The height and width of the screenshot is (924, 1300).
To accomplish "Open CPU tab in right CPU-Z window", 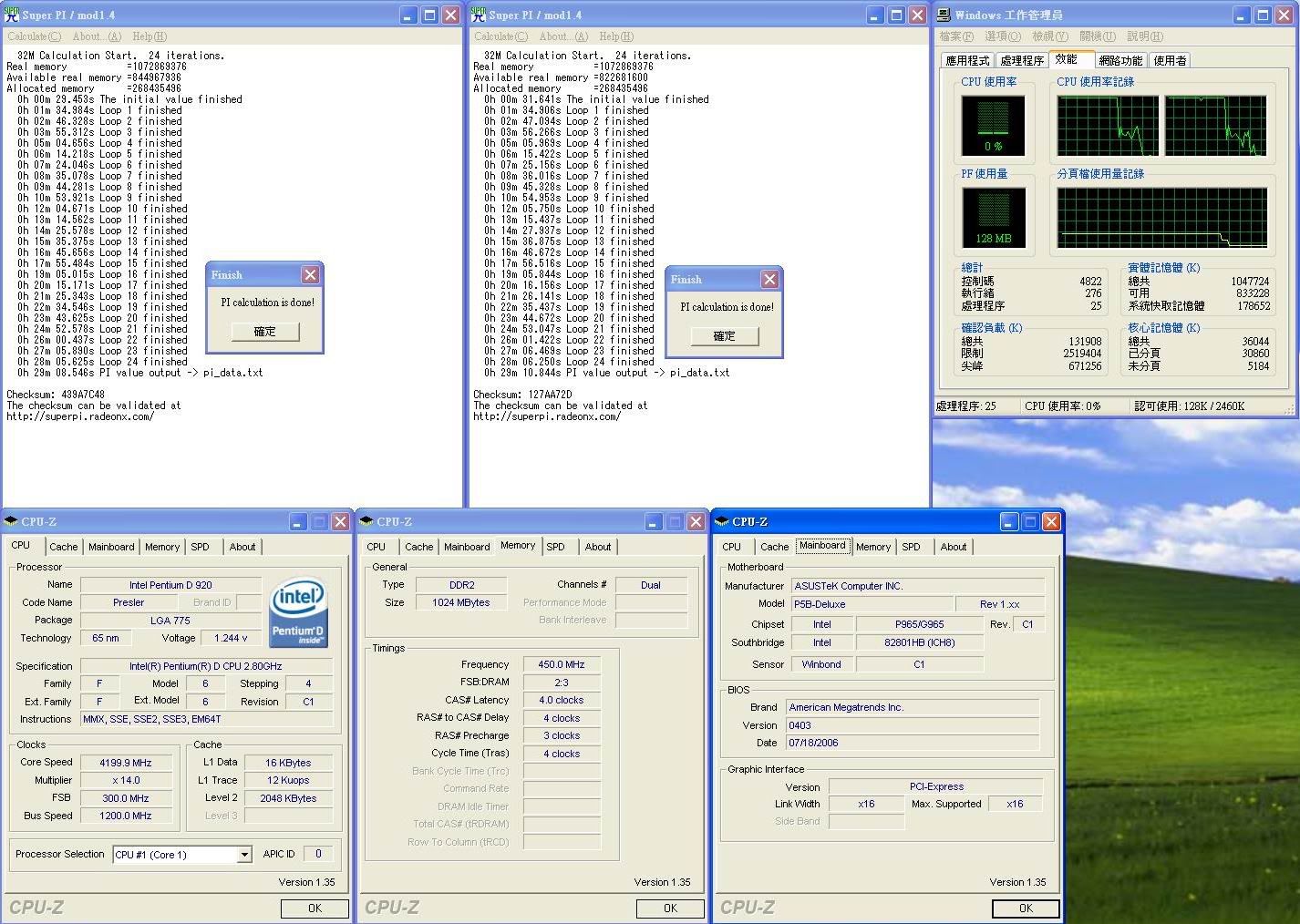I will (732, 547).
